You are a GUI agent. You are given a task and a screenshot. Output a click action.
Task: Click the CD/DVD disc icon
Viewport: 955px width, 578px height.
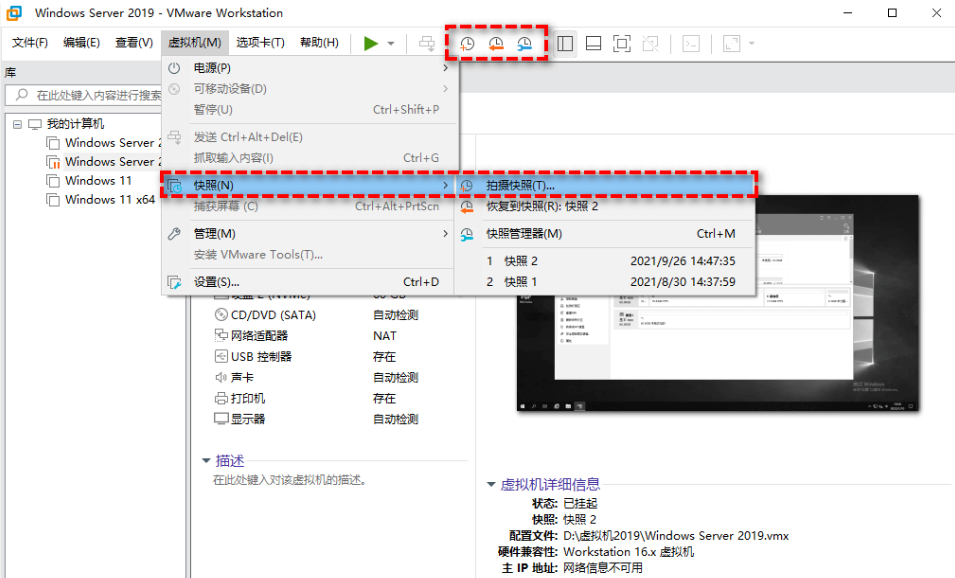click(x=221, y=315)
